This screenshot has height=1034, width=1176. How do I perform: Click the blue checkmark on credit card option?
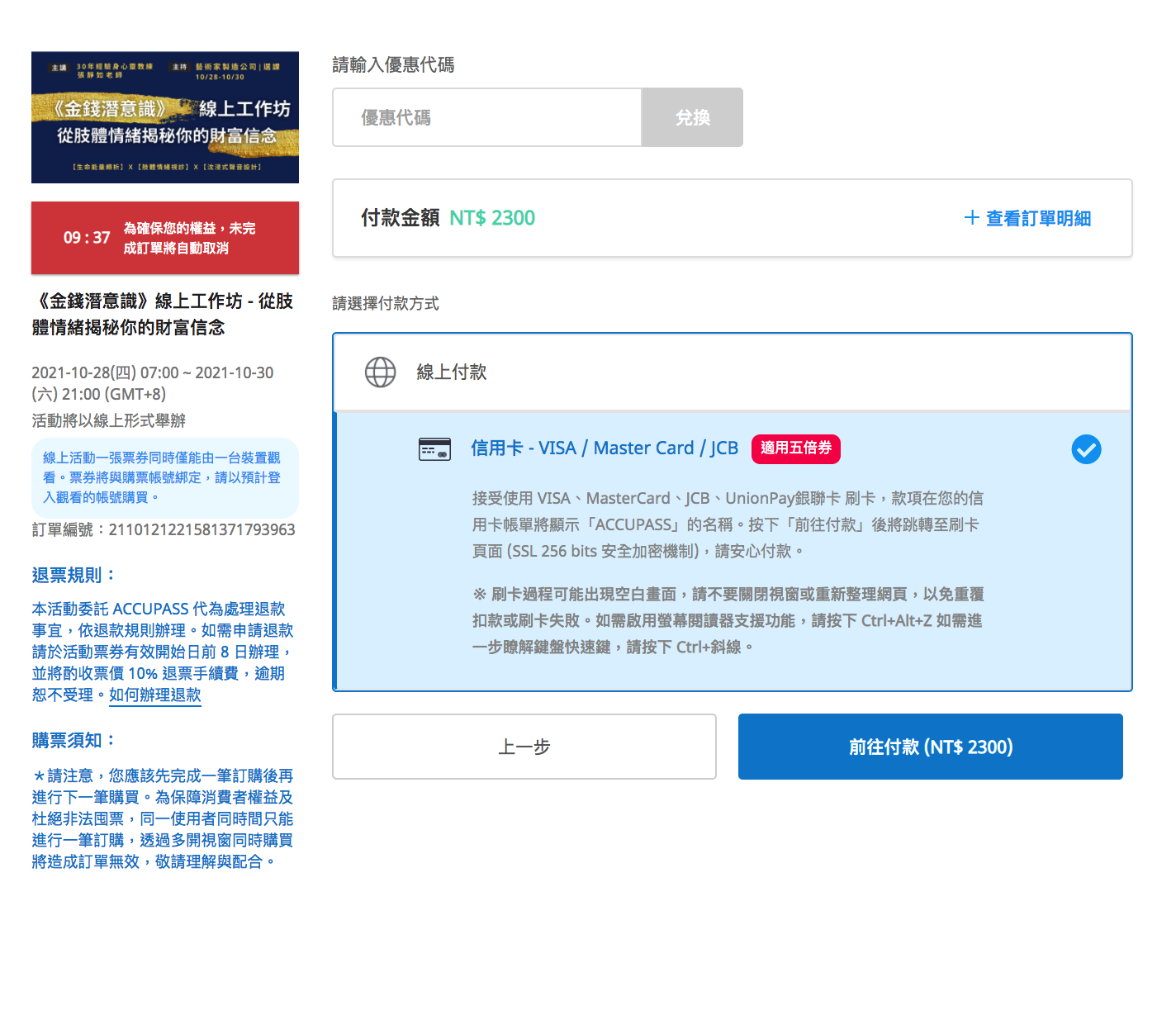point(1086,449)
